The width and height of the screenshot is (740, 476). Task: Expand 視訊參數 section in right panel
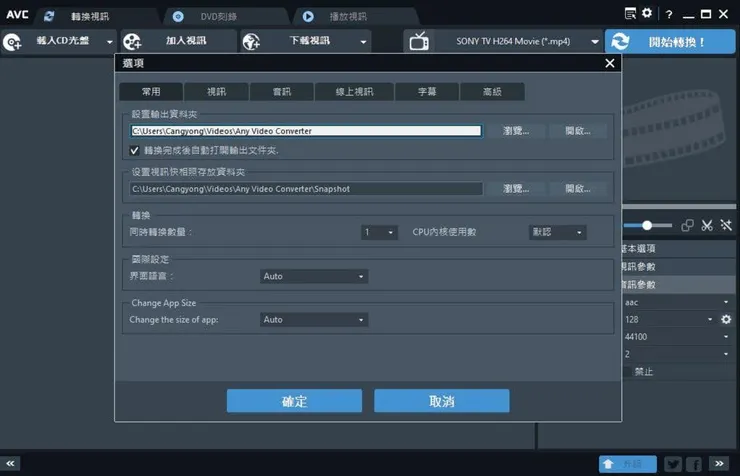pyautogui.click(x=679, y=267)
